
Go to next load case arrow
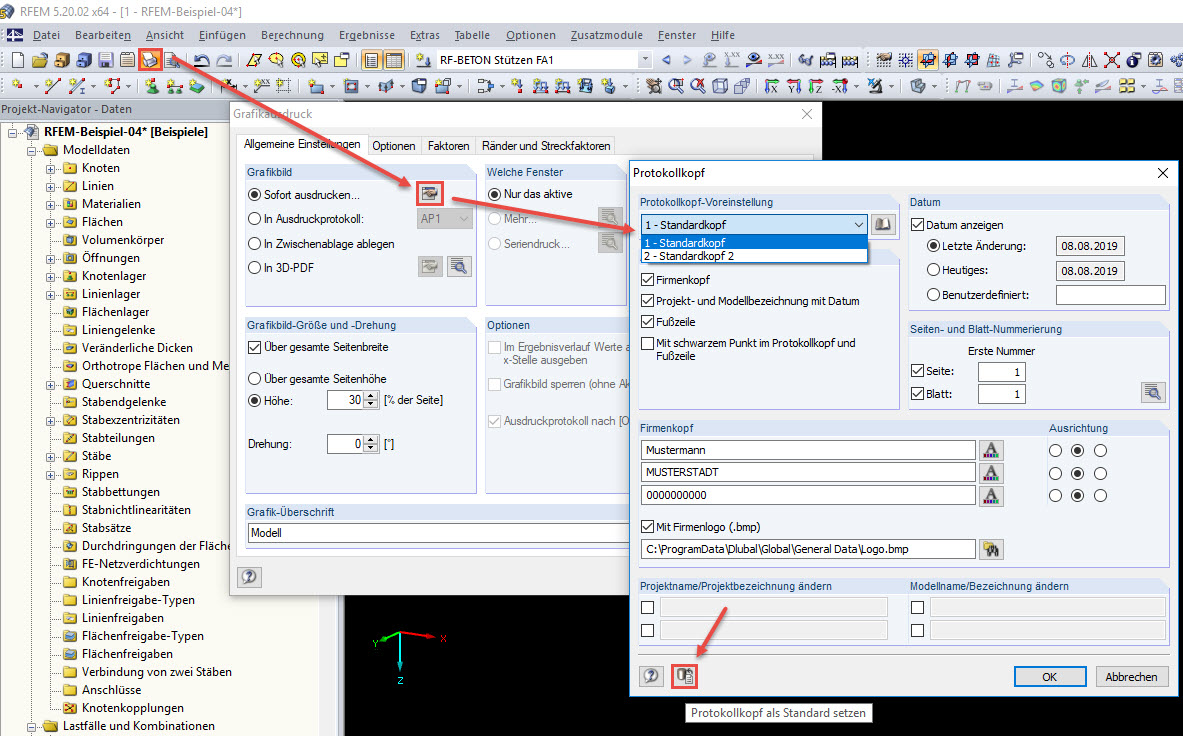tap(687, 60)
